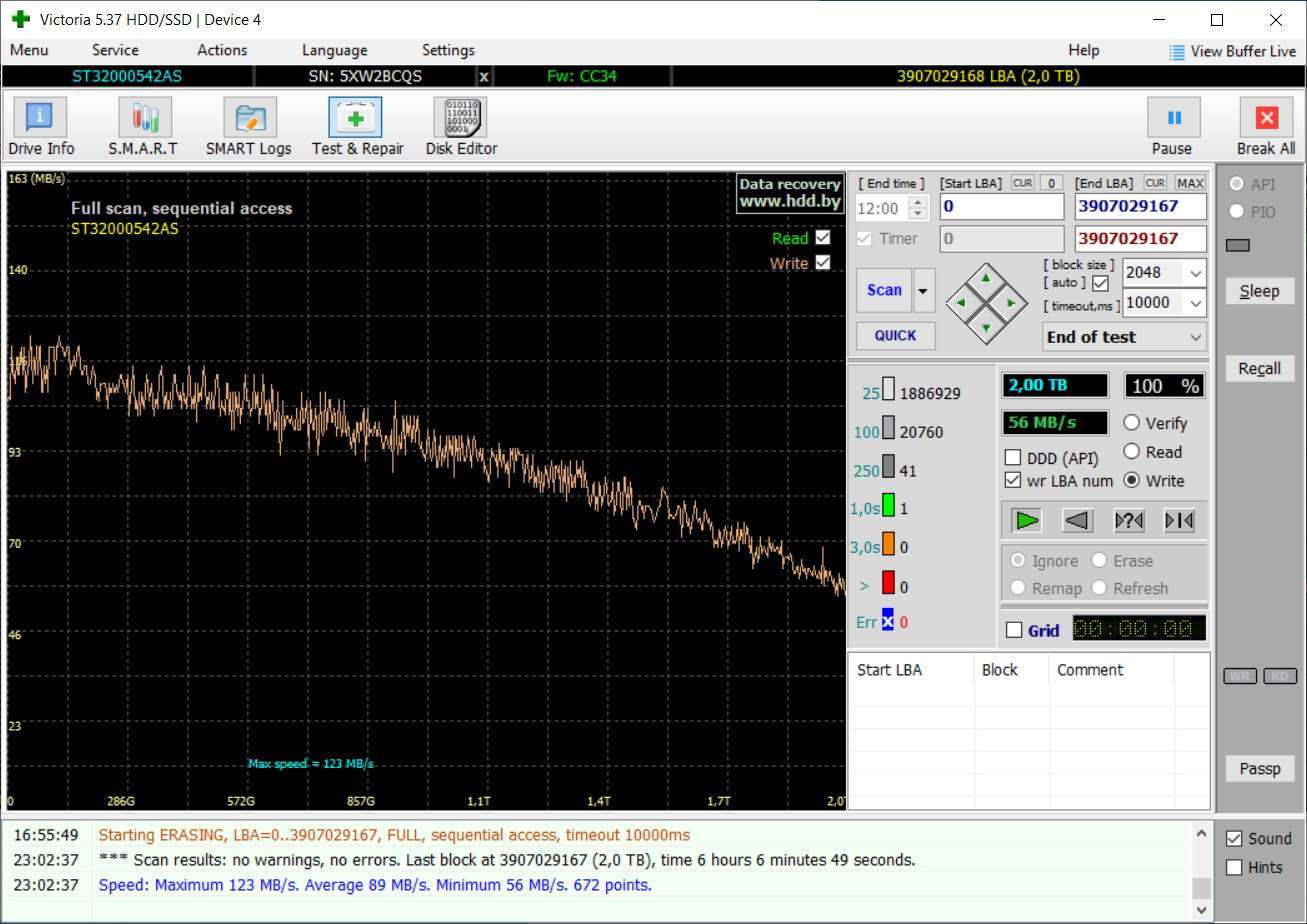The width and height of the screenshot is (1307, 924).
Task: Expand the block size dropdown
Action: 1195,273
